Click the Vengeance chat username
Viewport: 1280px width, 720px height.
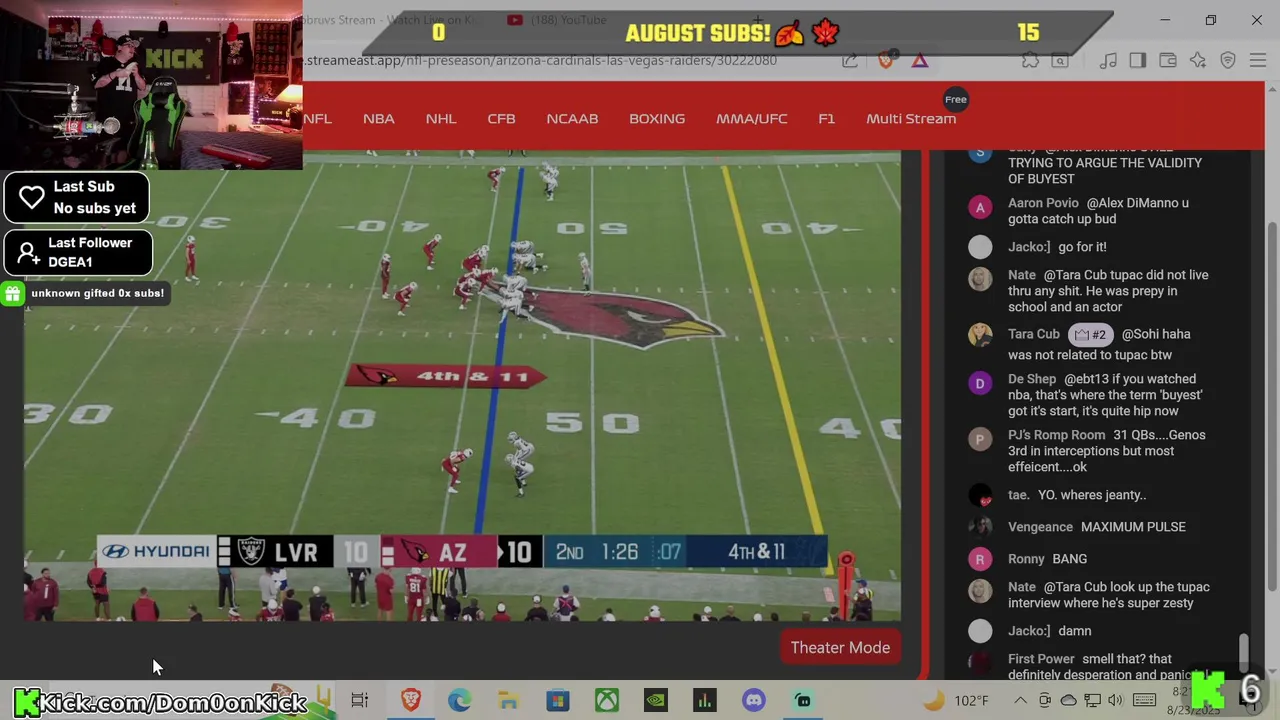pyautogui.click(x=1040, y=527)
